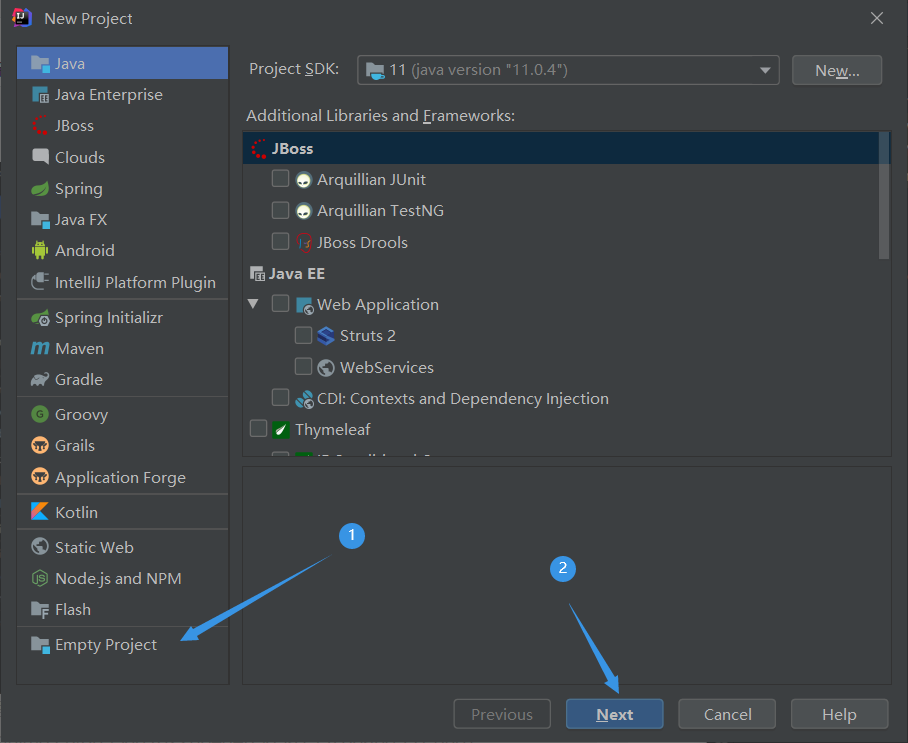Click the Node.js and NPM icon
The image size is (908, 743).
(40, 578)
